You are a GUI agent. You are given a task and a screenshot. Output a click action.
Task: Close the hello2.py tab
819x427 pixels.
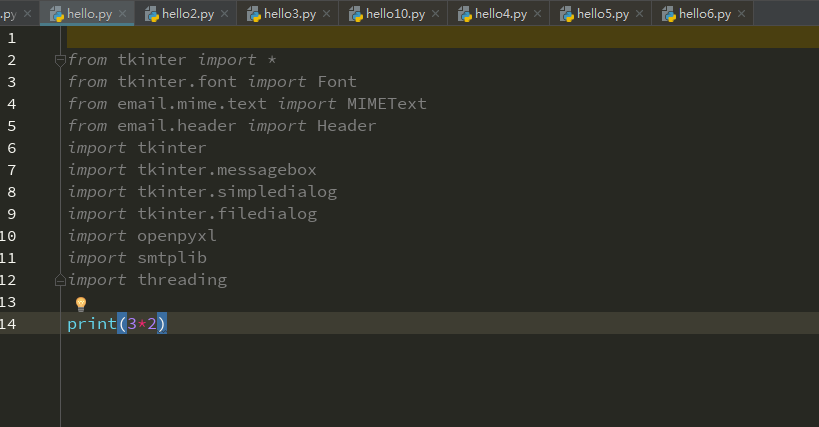225,14
